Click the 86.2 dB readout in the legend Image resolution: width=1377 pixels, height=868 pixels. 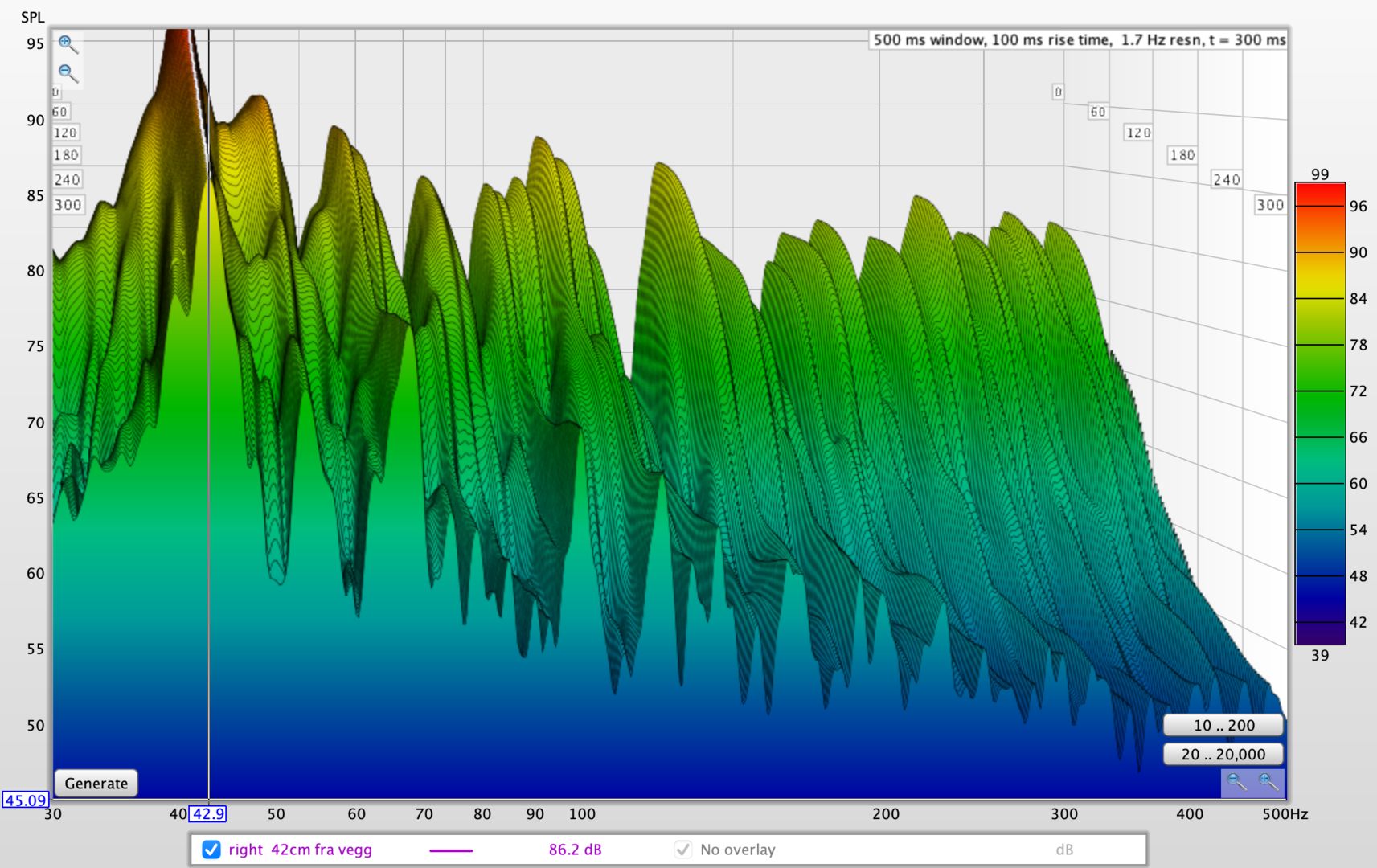575,850
